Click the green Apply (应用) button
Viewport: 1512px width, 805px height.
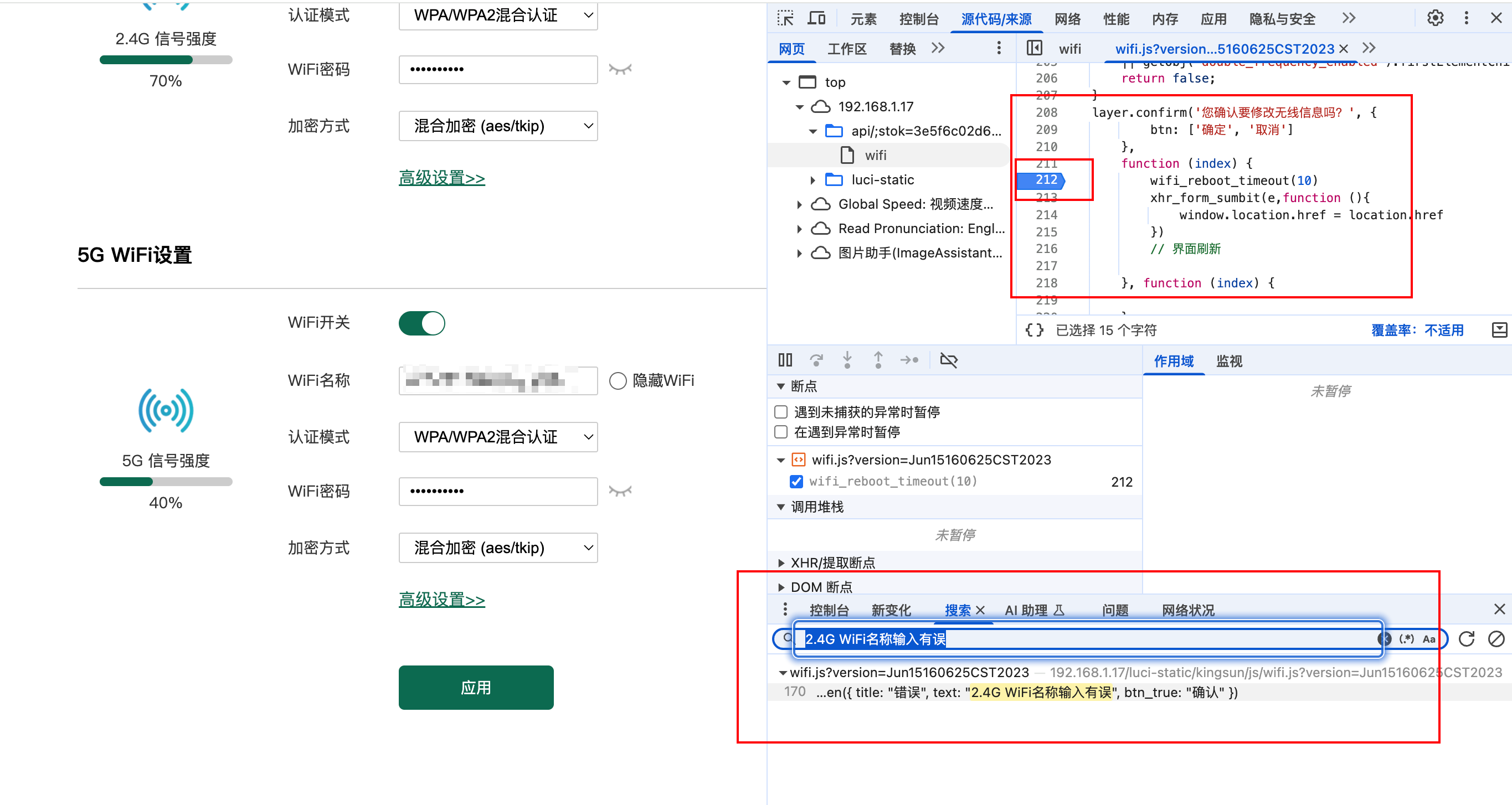coord(475,687)
